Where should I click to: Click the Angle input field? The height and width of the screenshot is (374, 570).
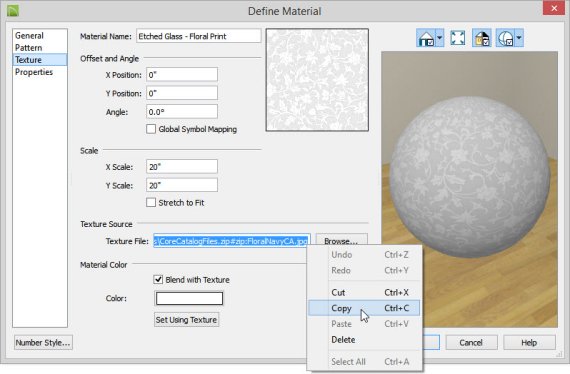click(182, 112)
